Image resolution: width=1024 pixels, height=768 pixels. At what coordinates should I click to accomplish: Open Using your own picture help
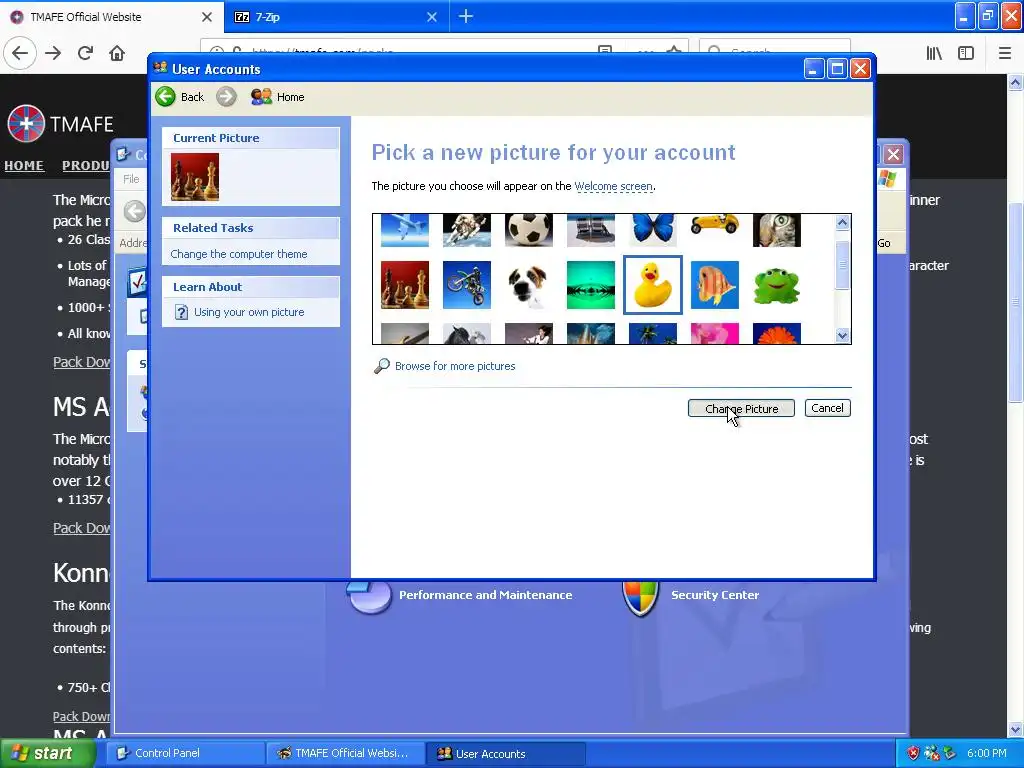click(x=249, y=312)
